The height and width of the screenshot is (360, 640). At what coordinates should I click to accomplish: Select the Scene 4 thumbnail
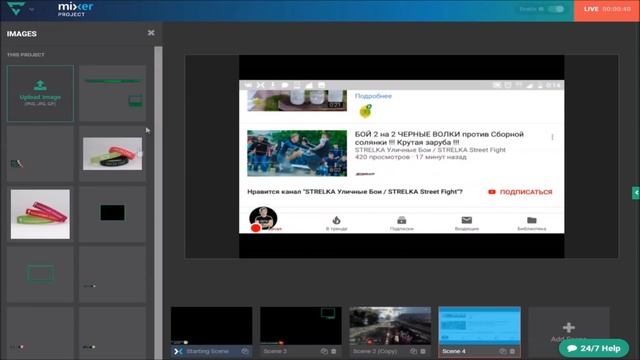(480, 326)
